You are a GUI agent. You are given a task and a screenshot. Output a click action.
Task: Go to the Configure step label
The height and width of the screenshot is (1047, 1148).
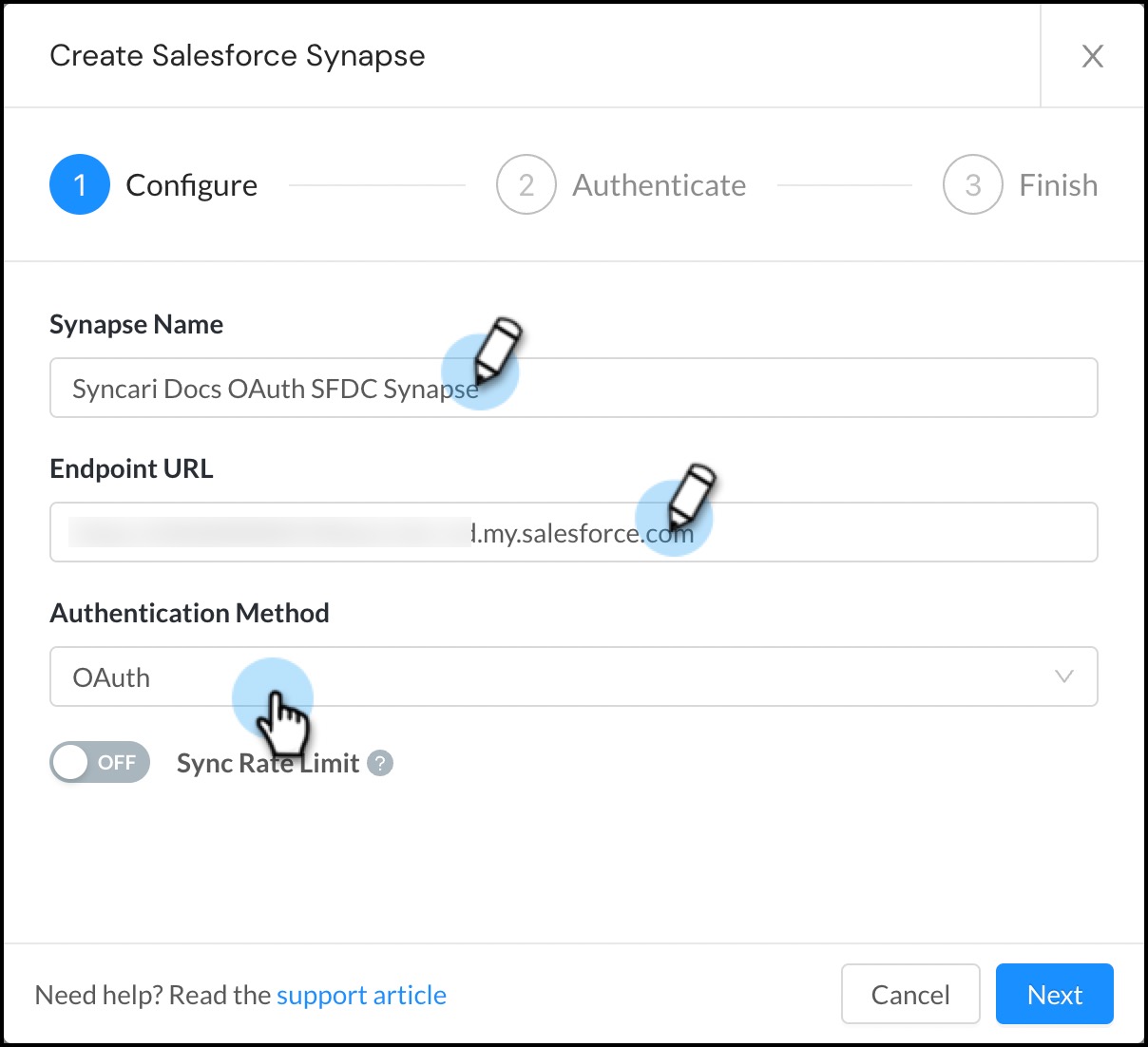[191, 185]
